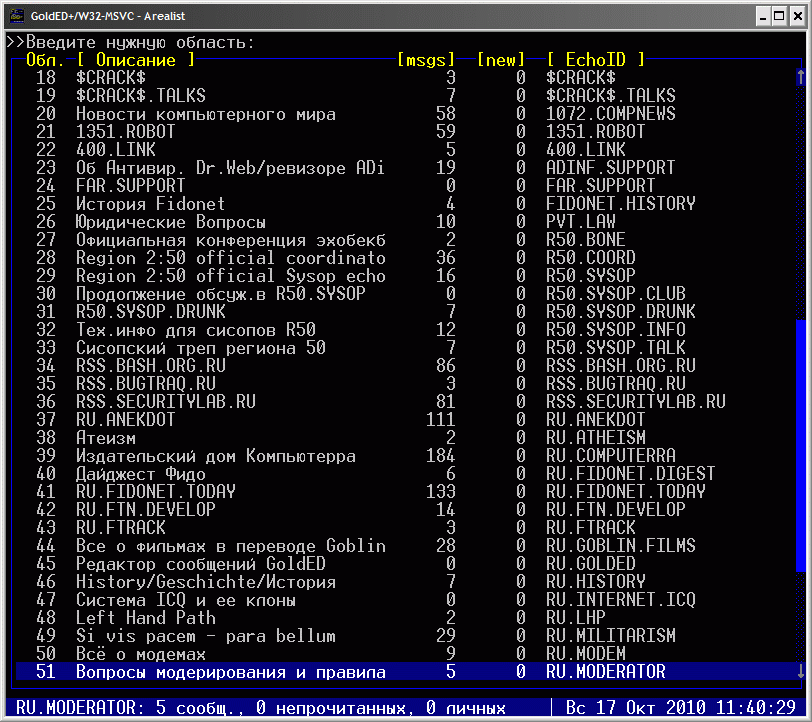Maximize the GoldED window
This screenshot has height=722, width=812.
click(779, 16)
